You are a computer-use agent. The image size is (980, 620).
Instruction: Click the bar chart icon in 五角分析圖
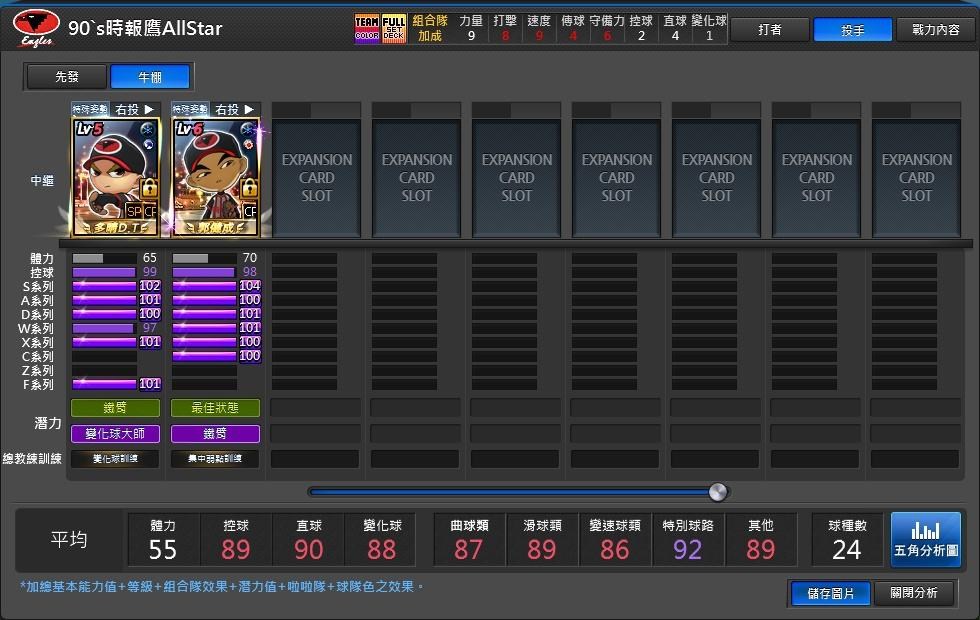pyautogui.click(x=926, y=531)
